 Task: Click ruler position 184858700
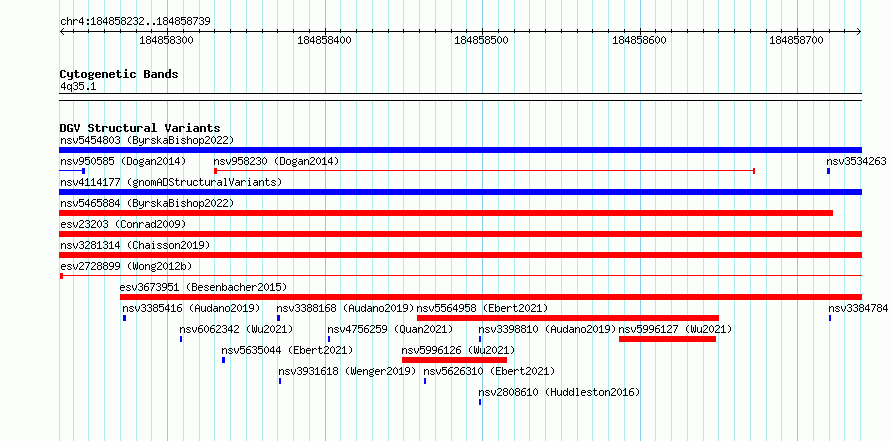[796, 40]
